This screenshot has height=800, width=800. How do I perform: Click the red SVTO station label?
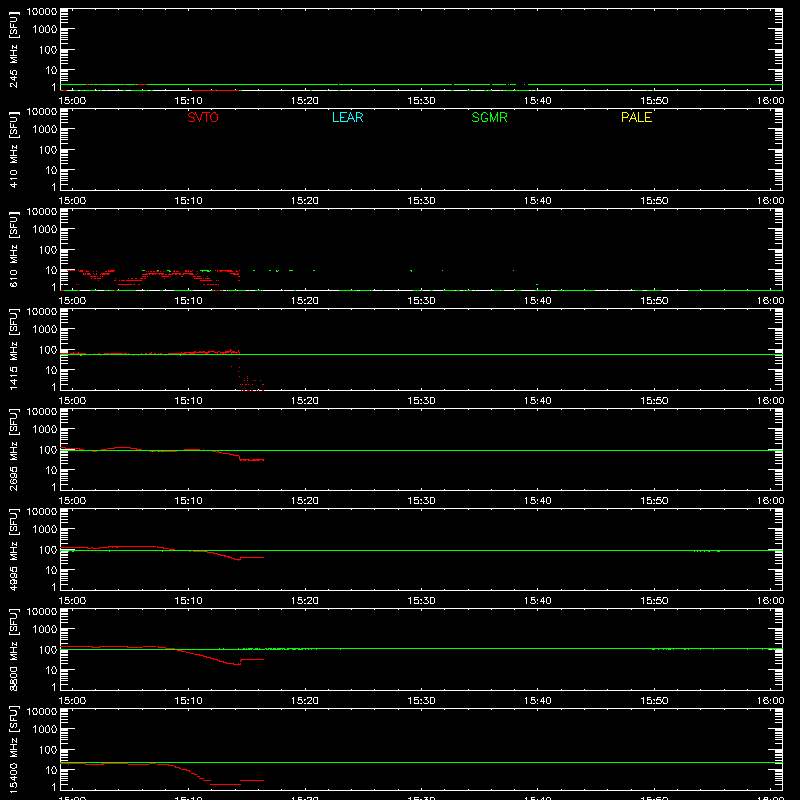pos(203,117)
